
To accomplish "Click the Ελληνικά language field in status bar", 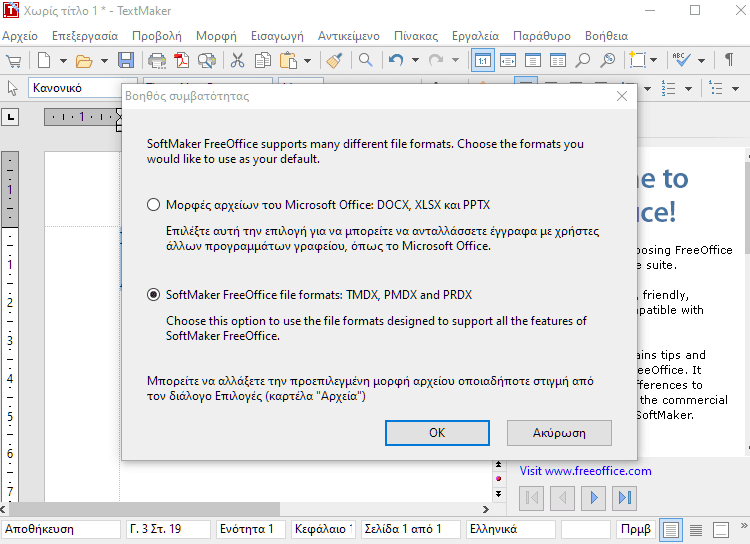I will point(510,529).
